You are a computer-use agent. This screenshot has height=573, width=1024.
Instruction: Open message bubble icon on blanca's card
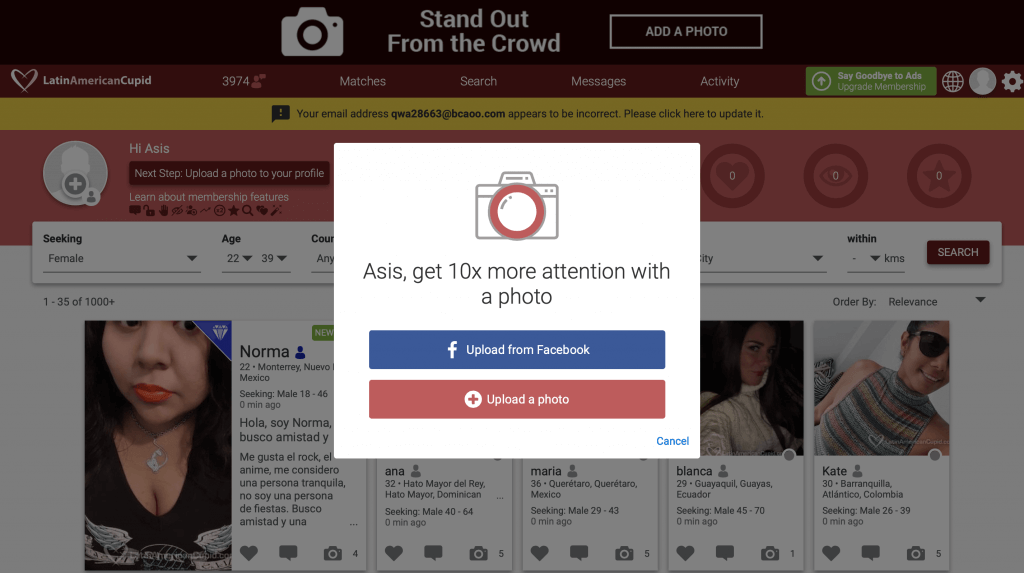click(x=725, y=553)
